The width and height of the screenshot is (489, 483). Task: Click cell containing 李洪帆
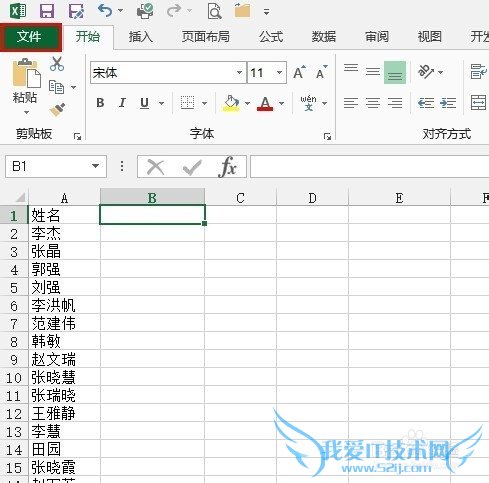64,305
